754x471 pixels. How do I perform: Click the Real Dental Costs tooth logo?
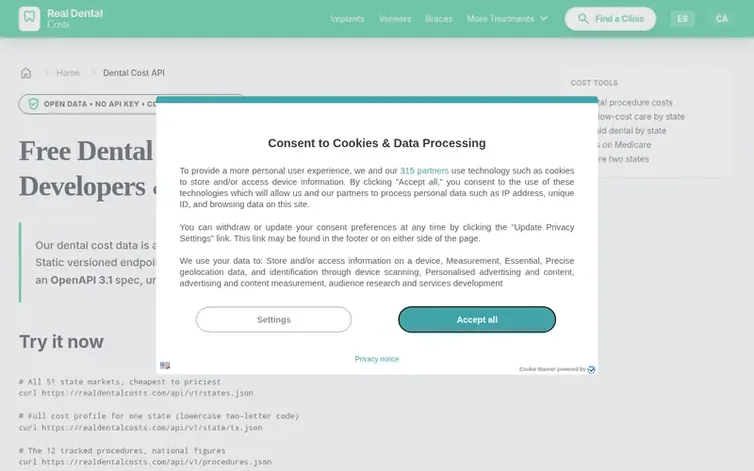[29, 19]
